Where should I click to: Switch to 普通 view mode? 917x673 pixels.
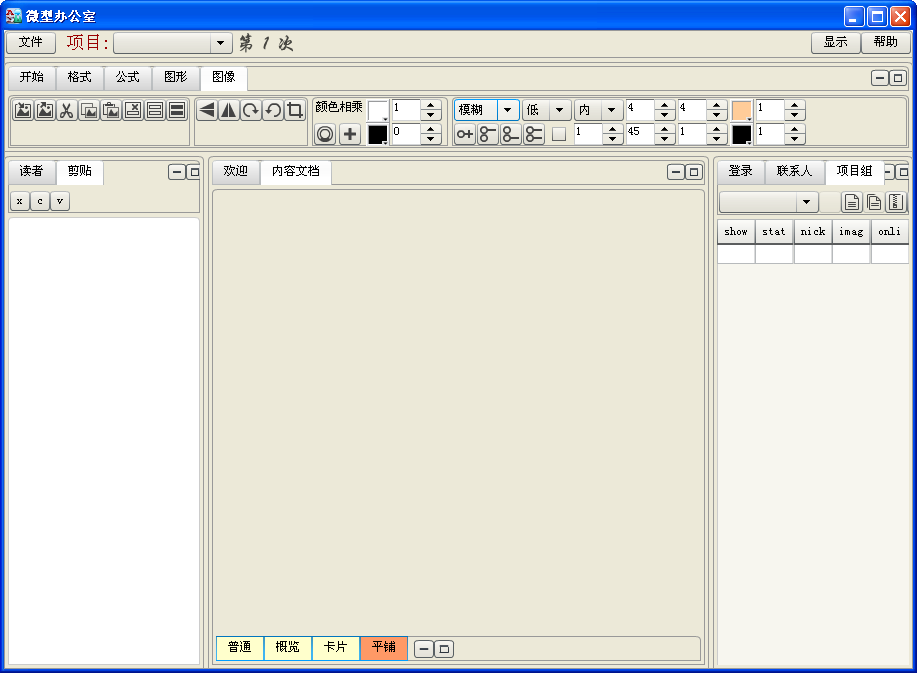coord(240,647)
